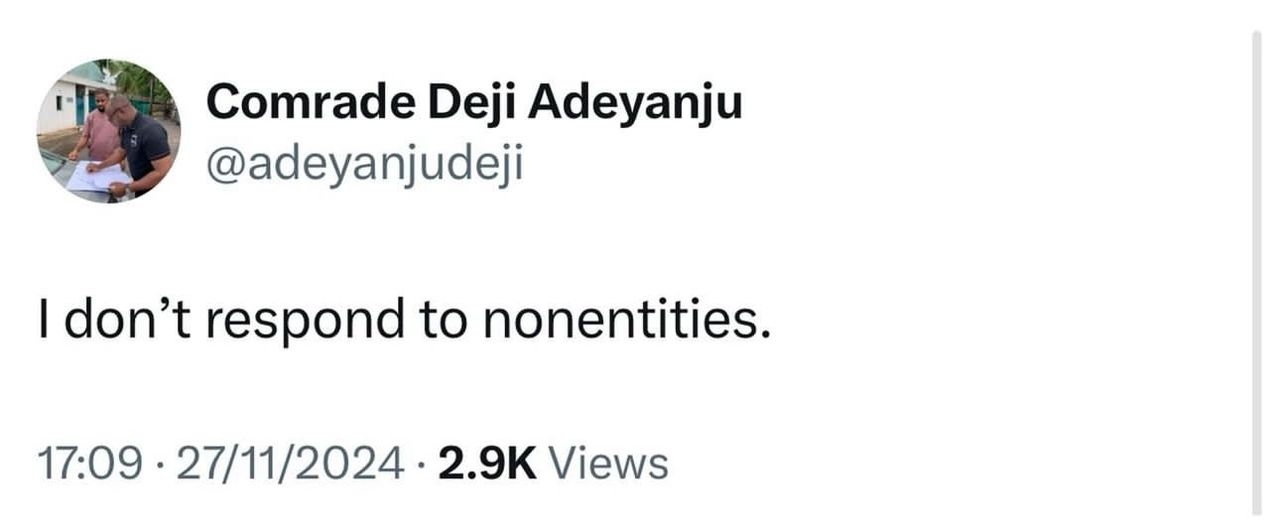Viewport: 1280px width, 530px height.
Task: Click the man in black shirt in avatar
Action: (x=144, y=143)
